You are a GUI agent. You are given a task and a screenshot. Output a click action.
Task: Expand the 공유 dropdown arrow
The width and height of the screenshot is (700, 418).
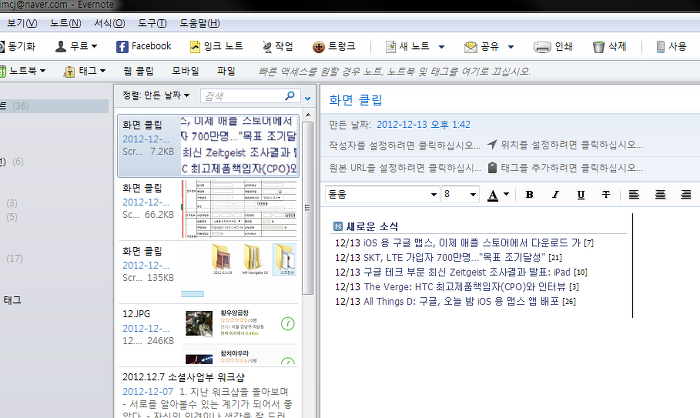(x=511, y=46)
